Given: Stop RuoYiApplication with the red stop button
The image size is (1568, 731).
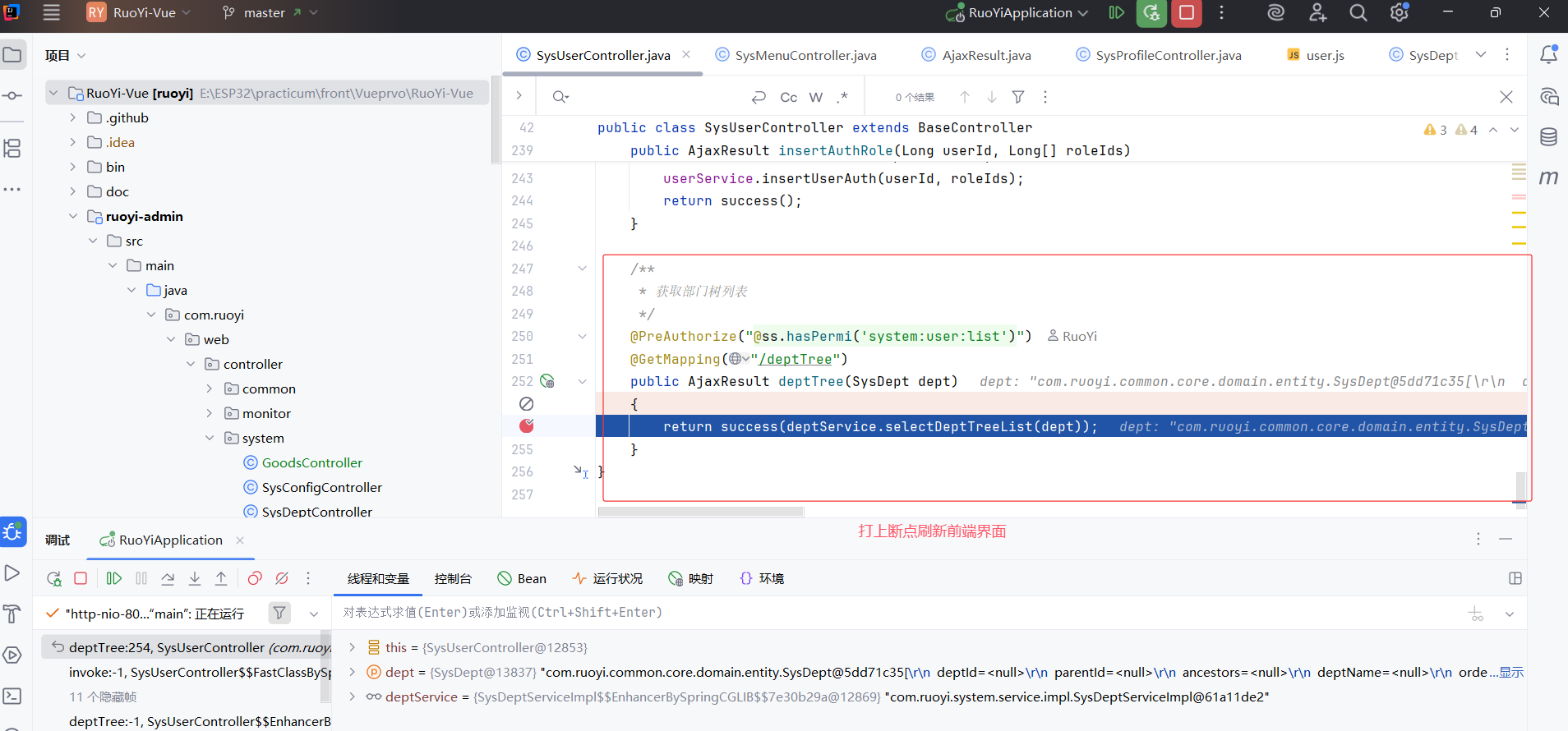Looking at the screenshot, I should point(1187,13).
